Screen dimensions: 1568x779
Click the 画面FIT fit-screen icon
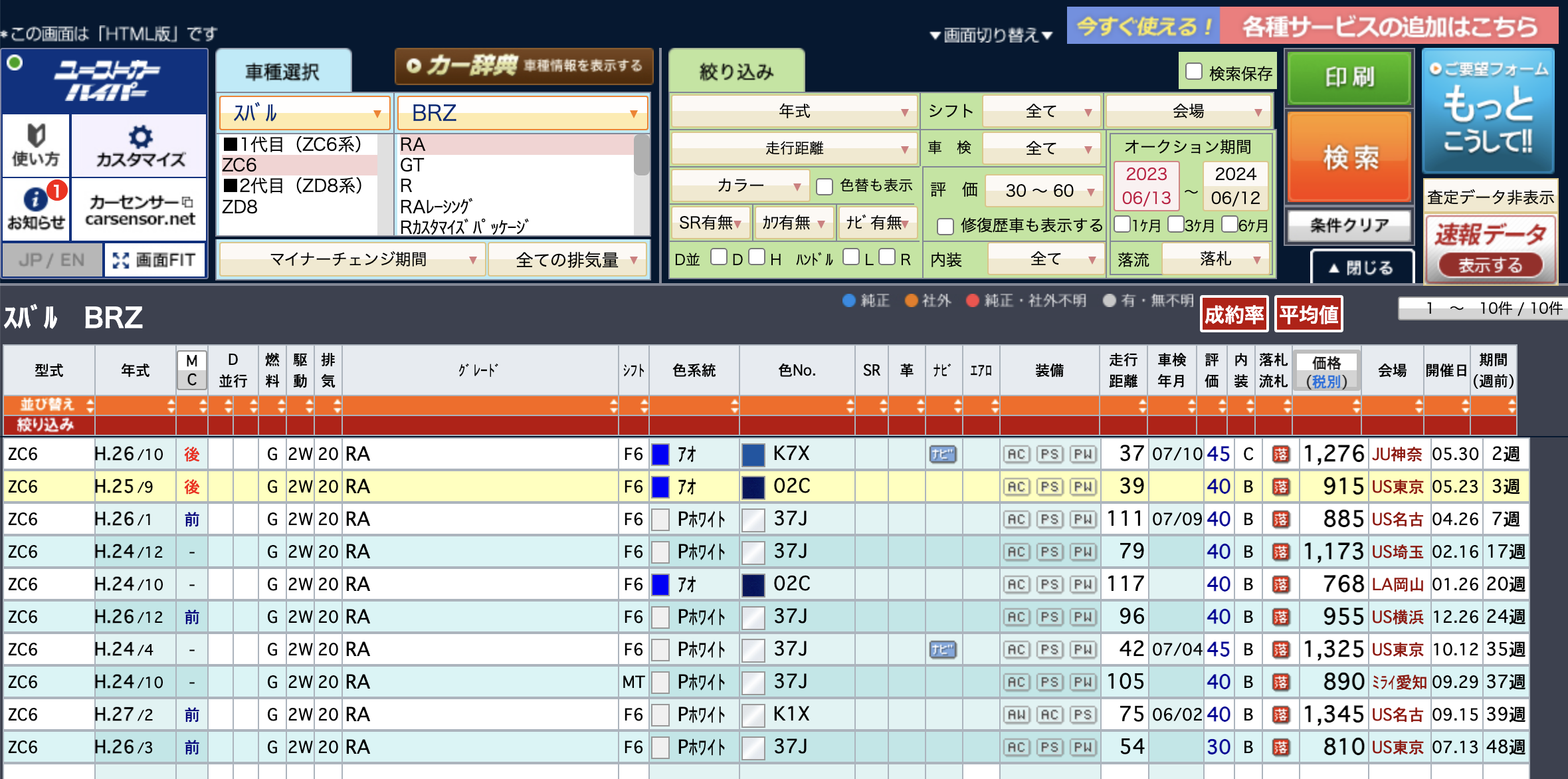pos(155,260)
